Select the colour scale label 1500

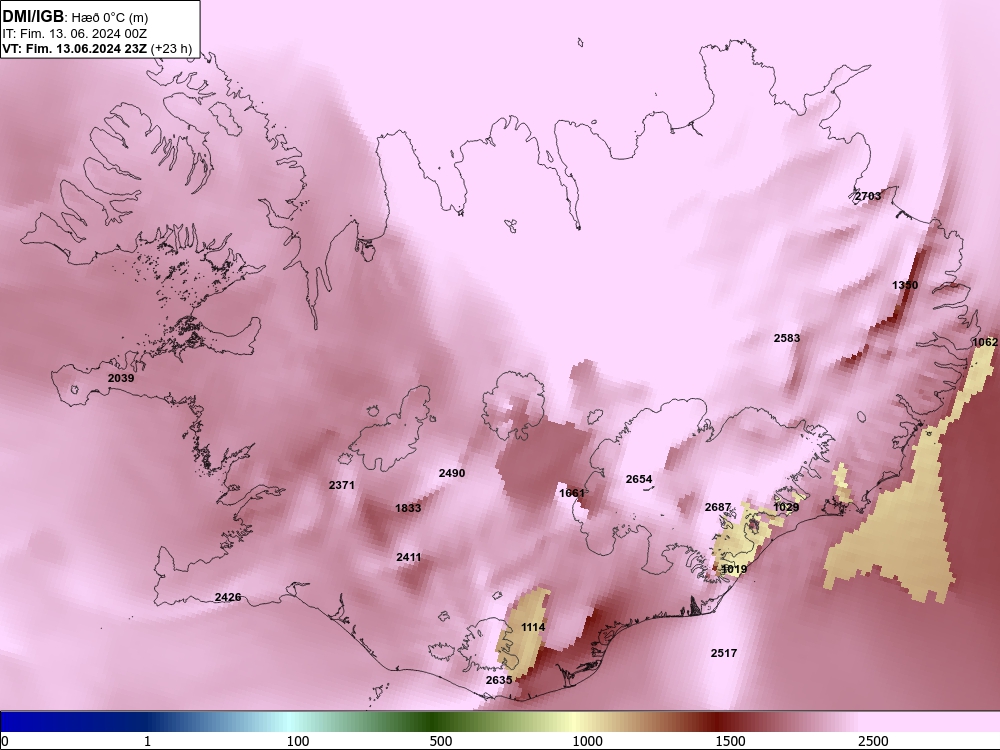click(x=730, y=741)
